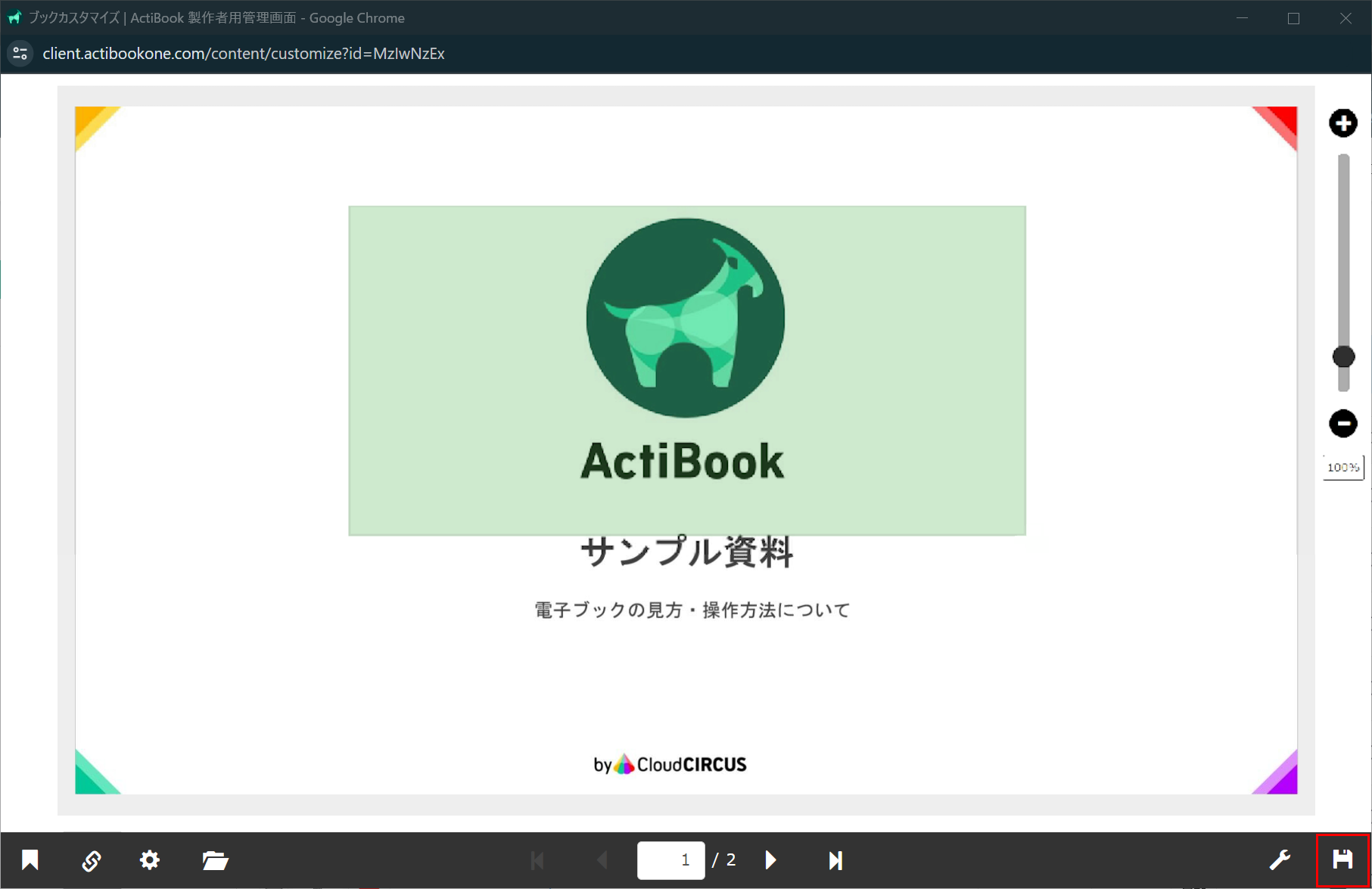
Task: Maximize the Chrome window
Action: point(1293,18)
